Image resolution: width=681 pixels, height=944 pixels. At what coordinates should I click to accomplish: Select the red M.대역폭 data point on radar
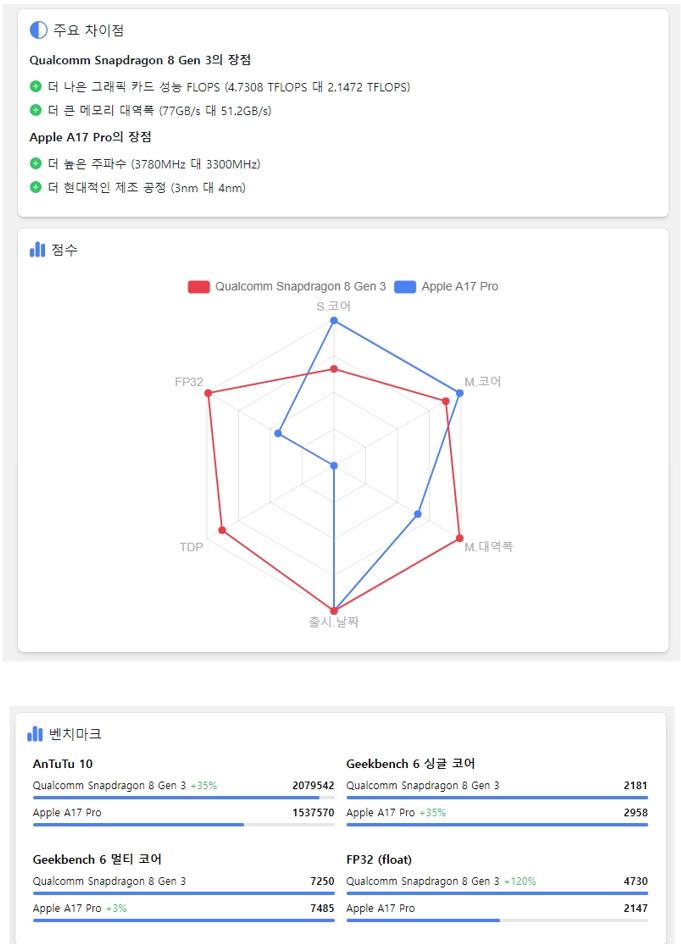pos(460,538)
